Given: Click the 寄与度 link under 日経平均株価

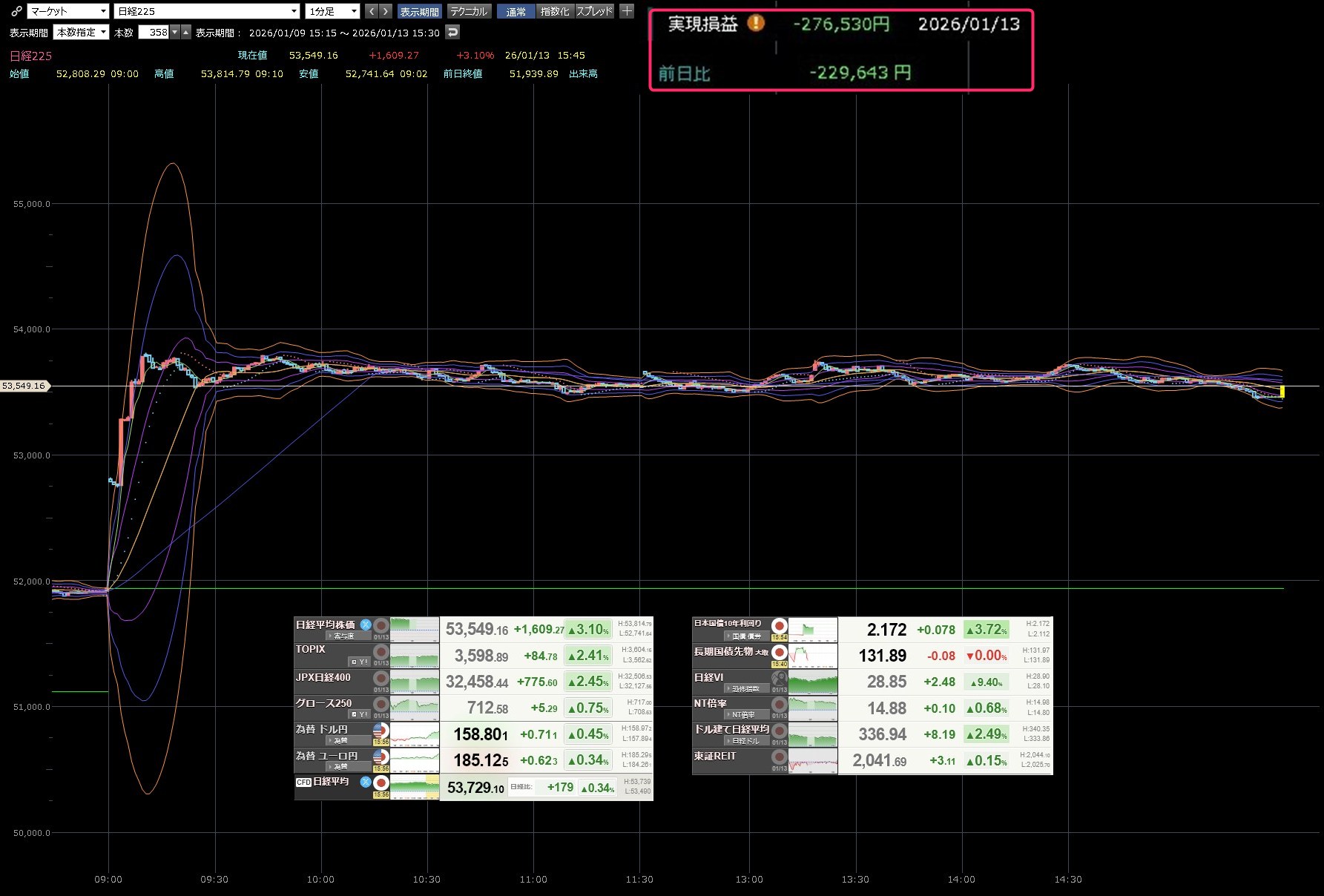Looking at the screenshot, I should point(343,636).
